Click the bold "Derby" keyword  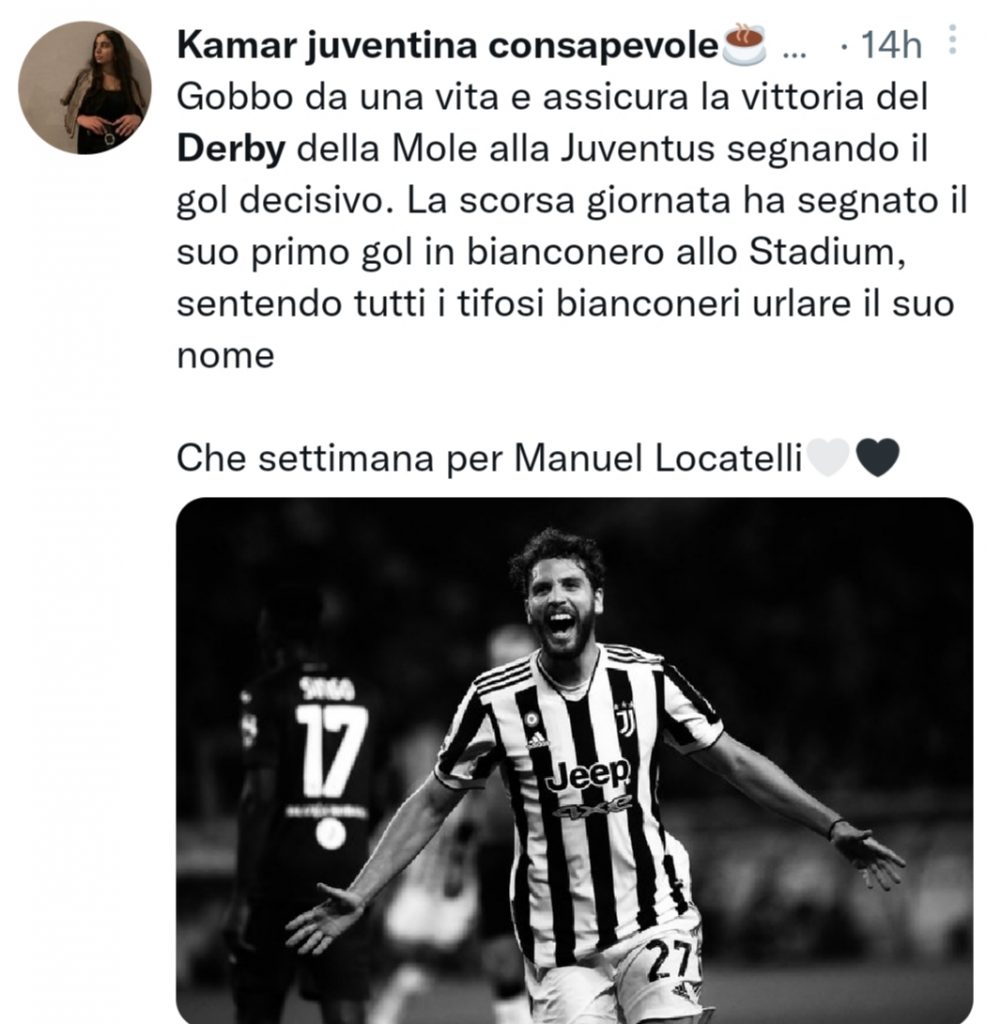tap(231, 149)
